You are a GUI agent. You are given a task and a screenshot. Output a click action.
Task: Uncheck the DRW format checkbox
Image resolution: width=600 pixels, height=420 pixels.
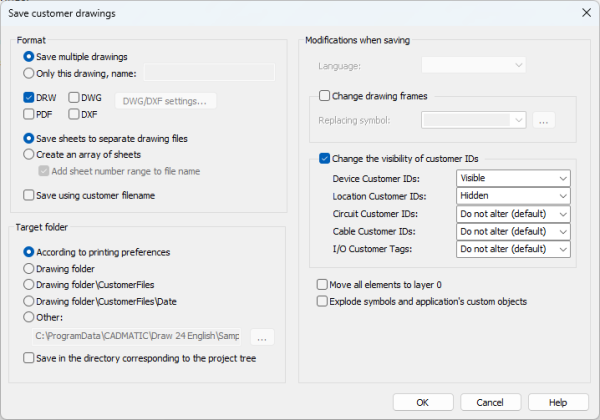point(28,98)
